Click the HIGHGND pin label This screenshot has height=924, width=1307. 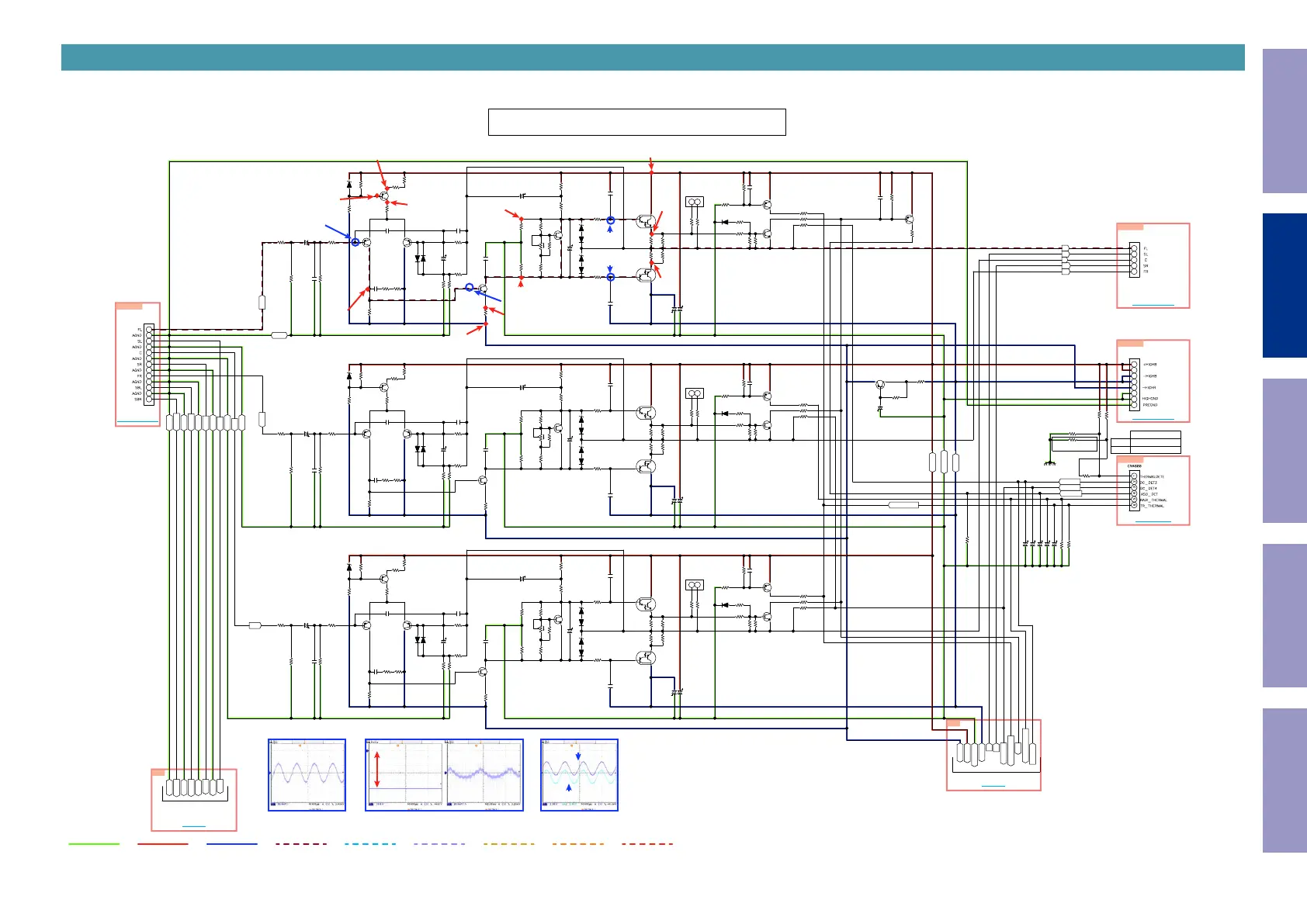tap(1150, 399)
